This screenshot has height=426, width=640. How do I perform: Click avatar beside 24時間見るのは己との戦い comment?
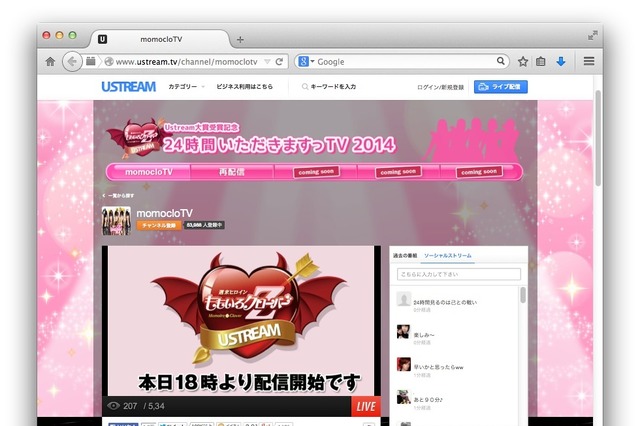pos(404,299)
